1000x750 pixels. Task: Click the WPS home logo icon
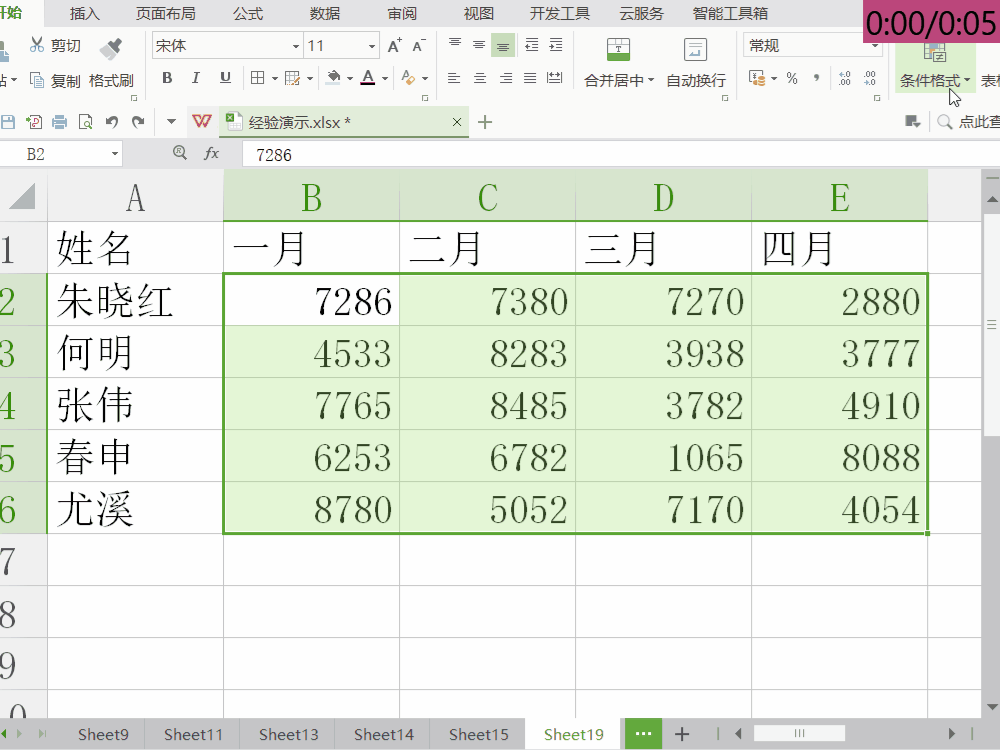[x=202, y=121]
